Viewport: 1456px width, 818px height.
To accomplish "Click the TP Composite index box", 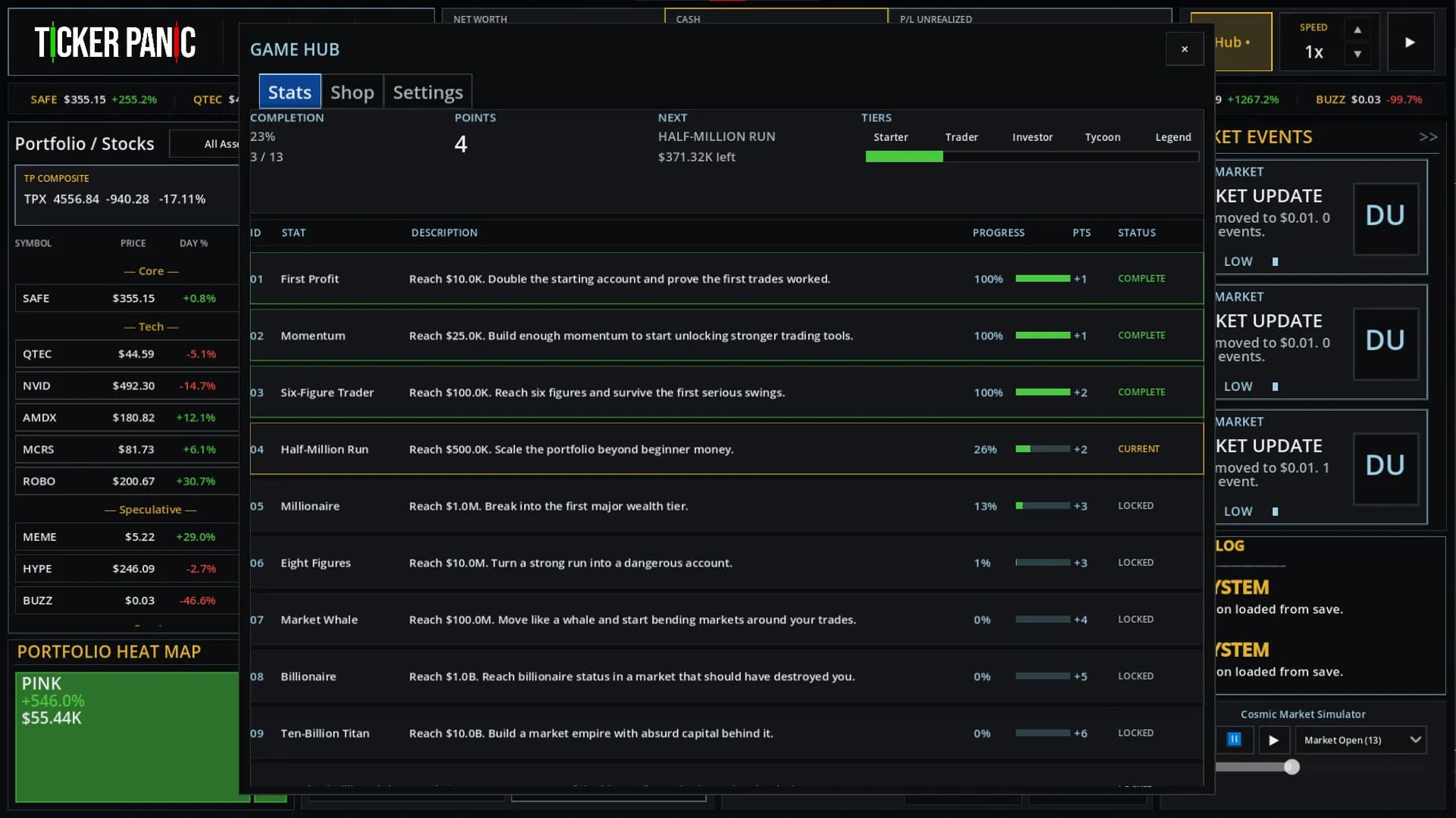I will pos(127,196).
